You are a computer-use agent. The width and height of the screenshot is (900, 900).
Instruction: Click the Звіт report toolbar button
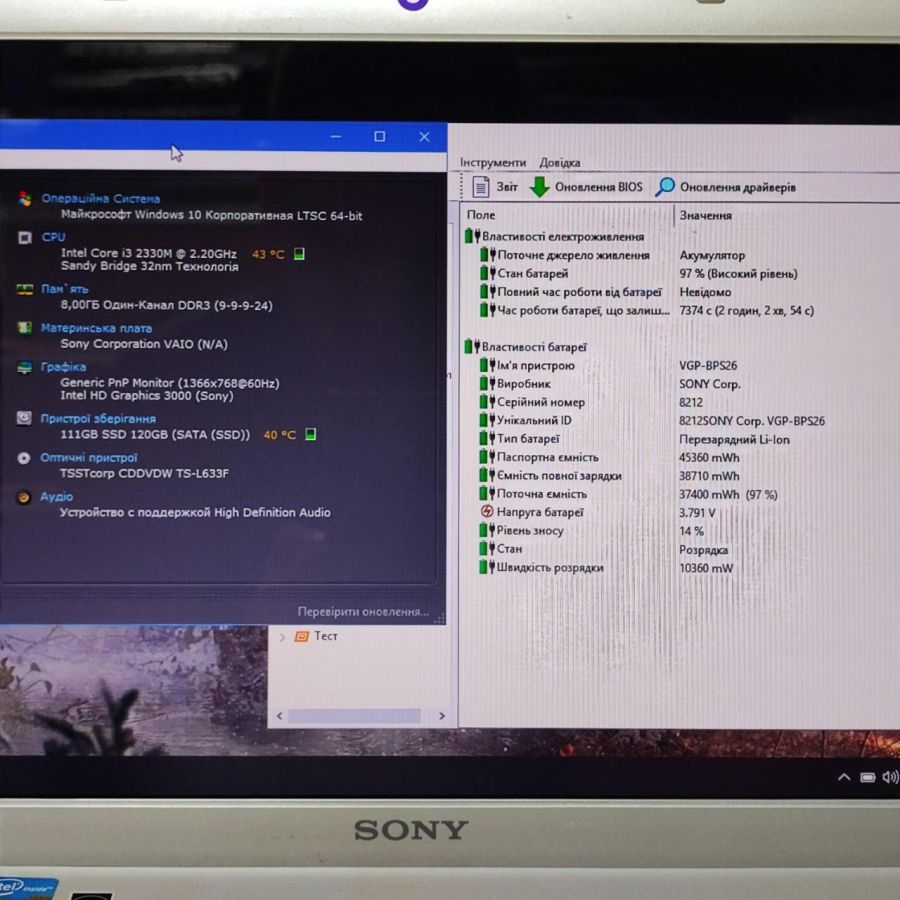coord(495,187)
